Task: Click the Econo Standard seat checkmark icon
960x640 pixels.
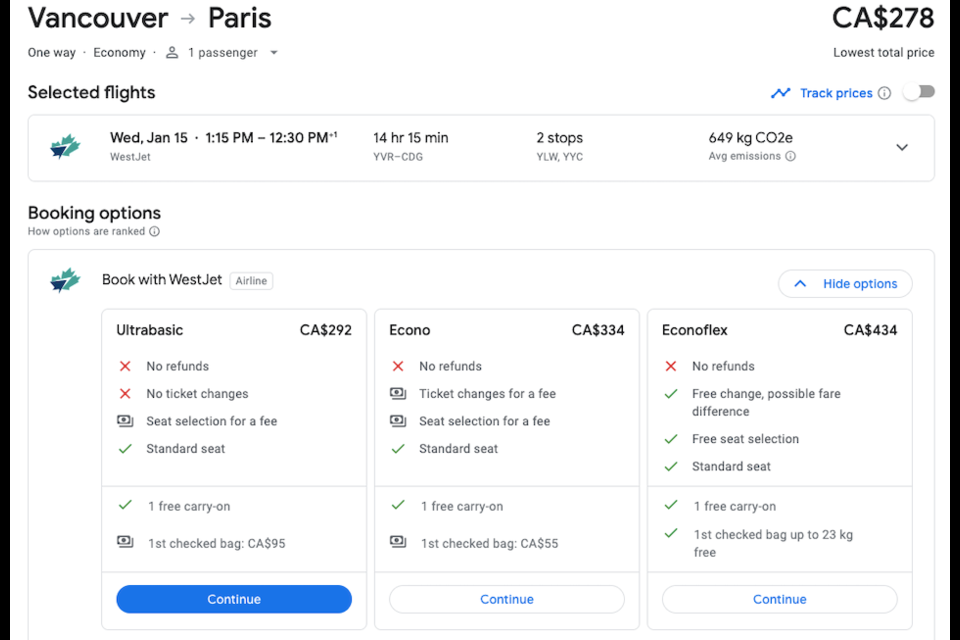Action: (x=398, y=449)
